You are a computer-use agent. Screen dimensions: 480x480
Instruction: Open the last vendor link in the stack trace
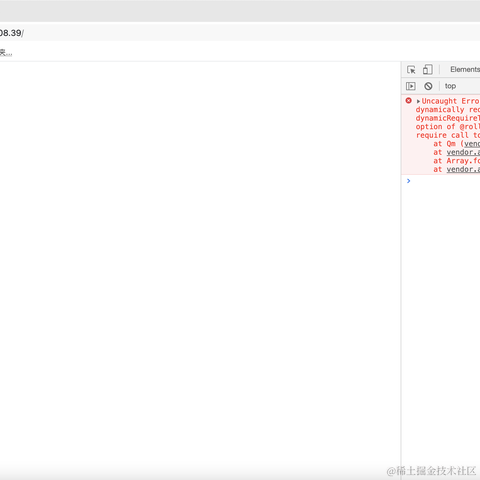463,169
